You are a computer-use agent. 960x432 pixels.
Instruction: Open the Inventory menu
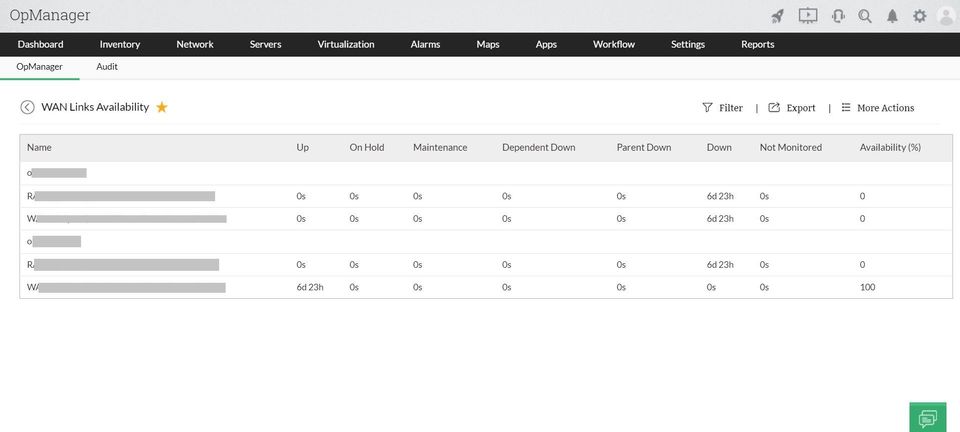click(x=120, y=44)
